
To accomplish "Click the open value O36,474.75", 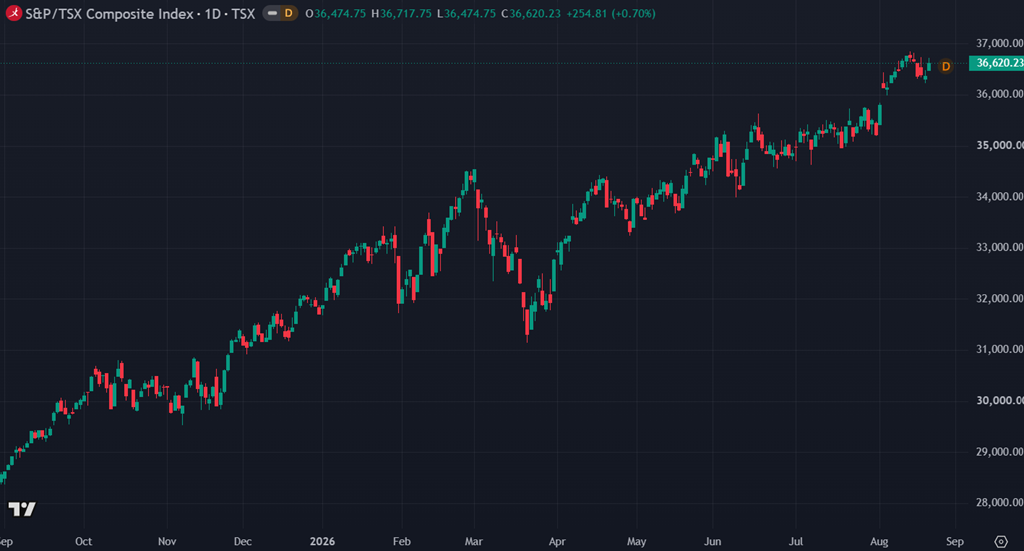I will [336, 14].
